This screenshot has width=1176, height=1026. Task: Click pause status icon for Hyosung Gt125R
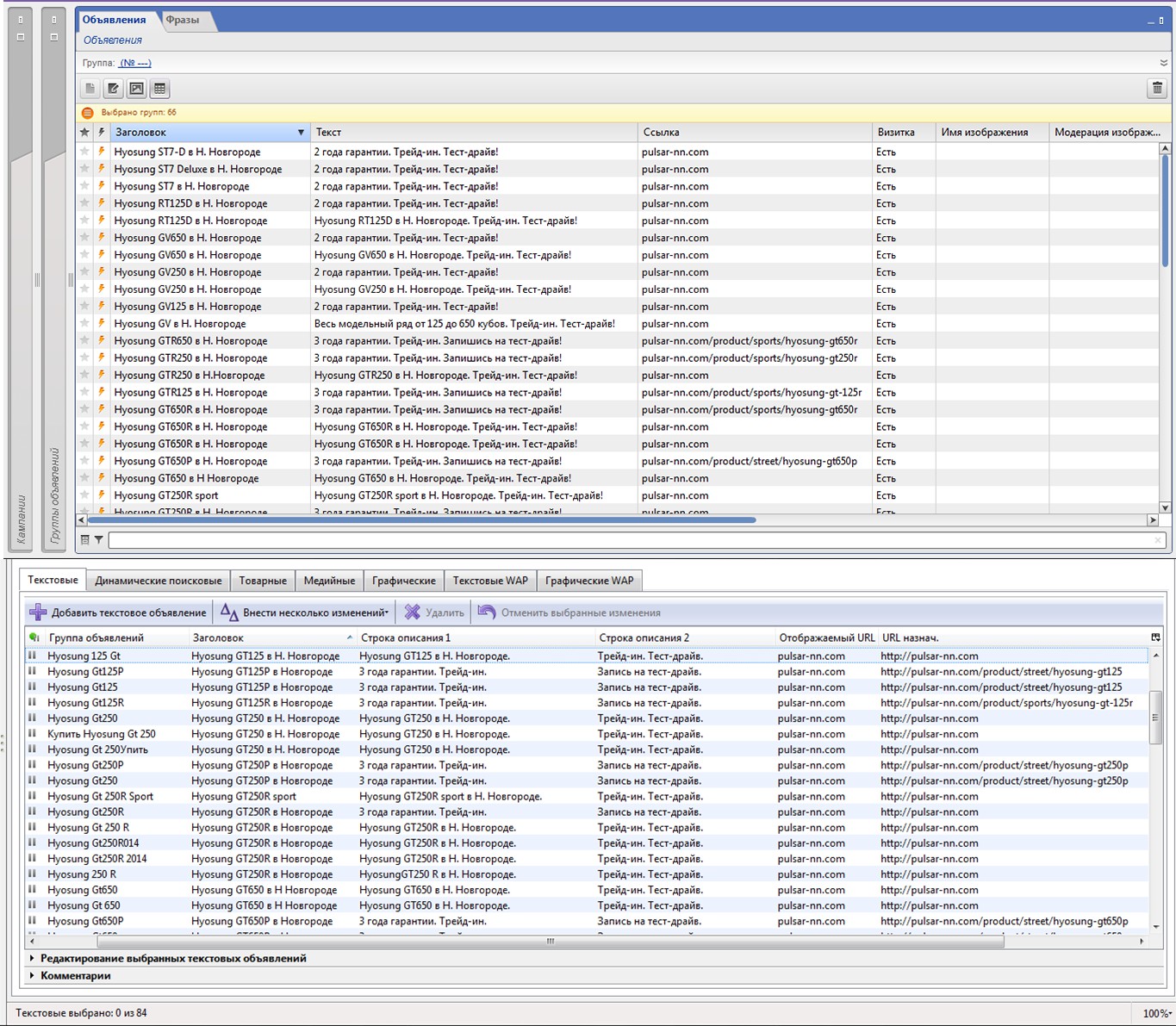tap(32, 703)
